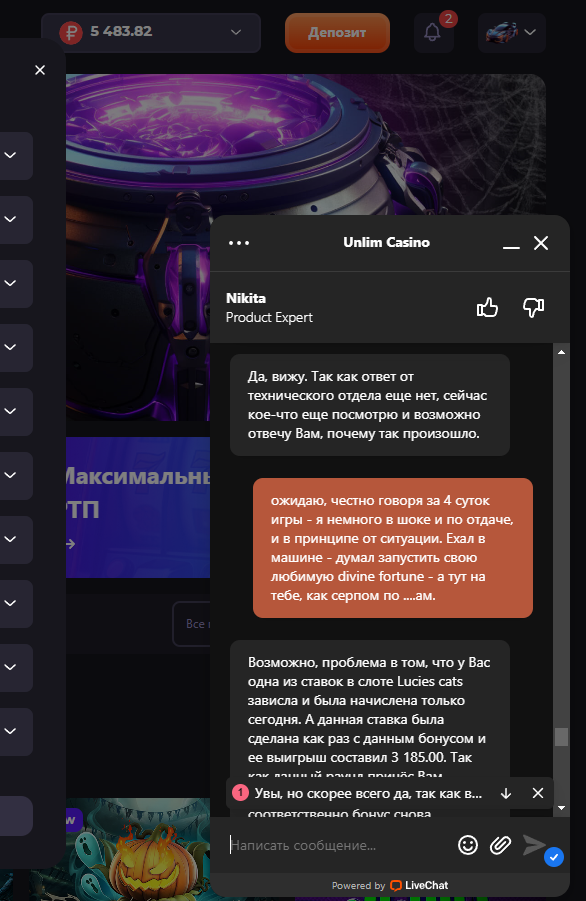The width and height of the screenshot is (586, 901).
Task: Click the paperclip attach file icon
Action: pos(500,845)
